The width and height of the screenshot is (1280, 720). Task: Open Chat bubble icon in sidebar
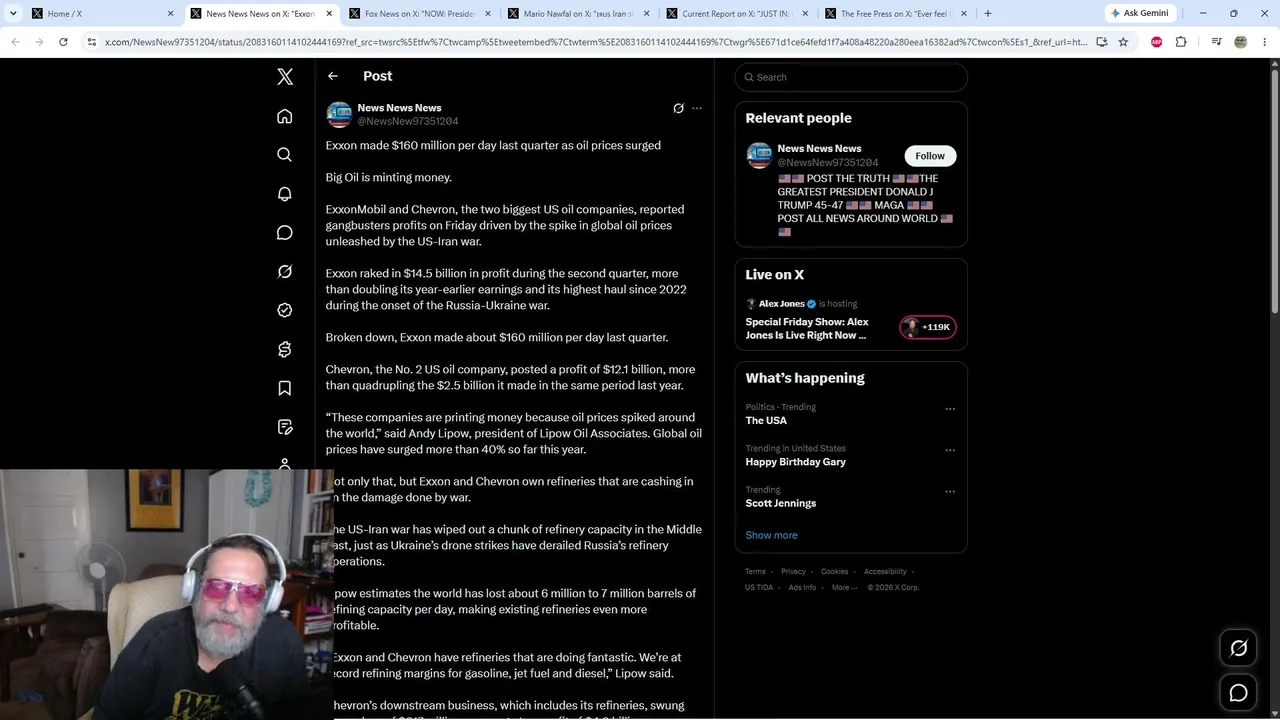(x=285, y=233)
